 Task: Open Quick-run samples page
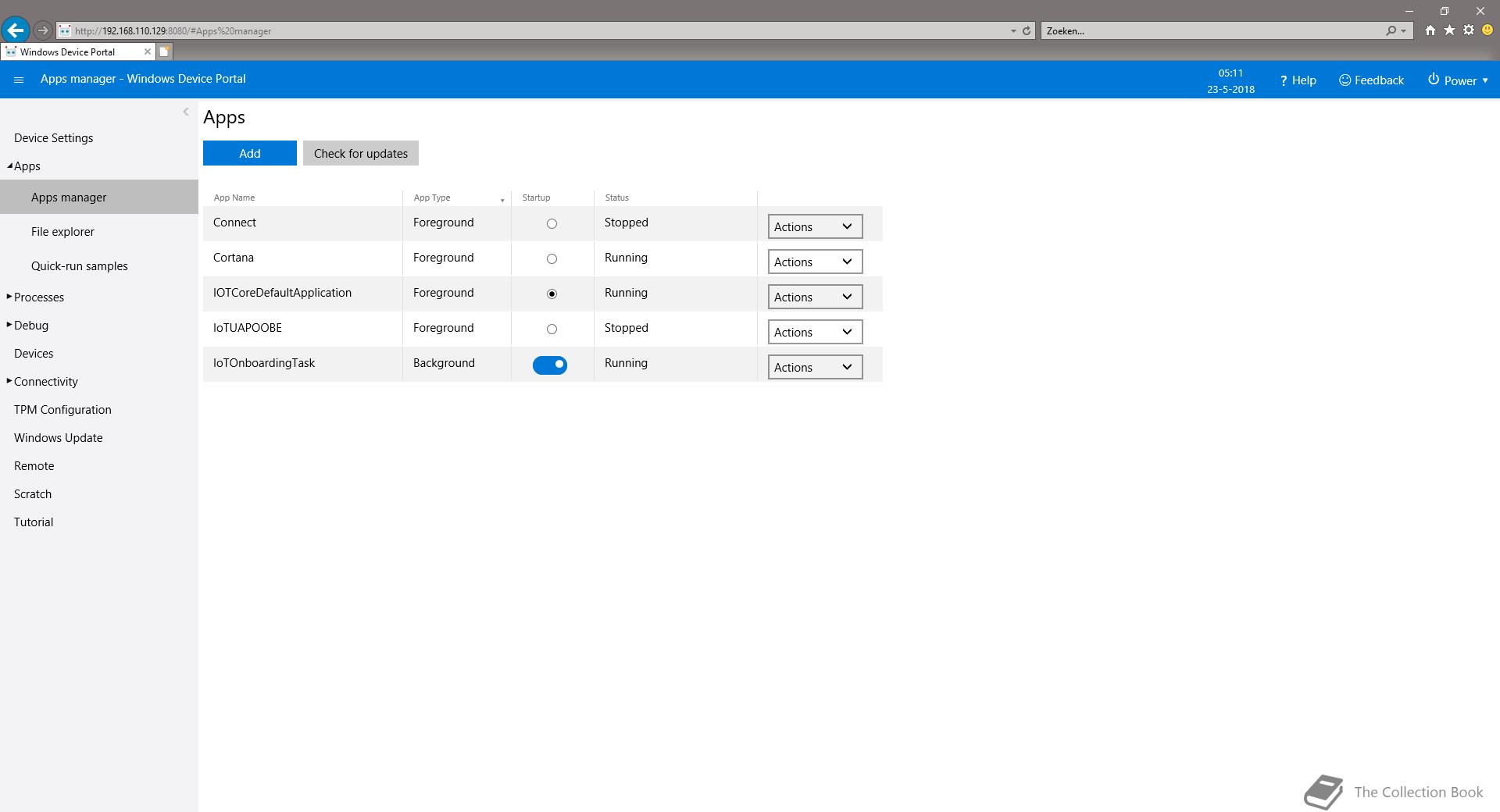[80, 266]
